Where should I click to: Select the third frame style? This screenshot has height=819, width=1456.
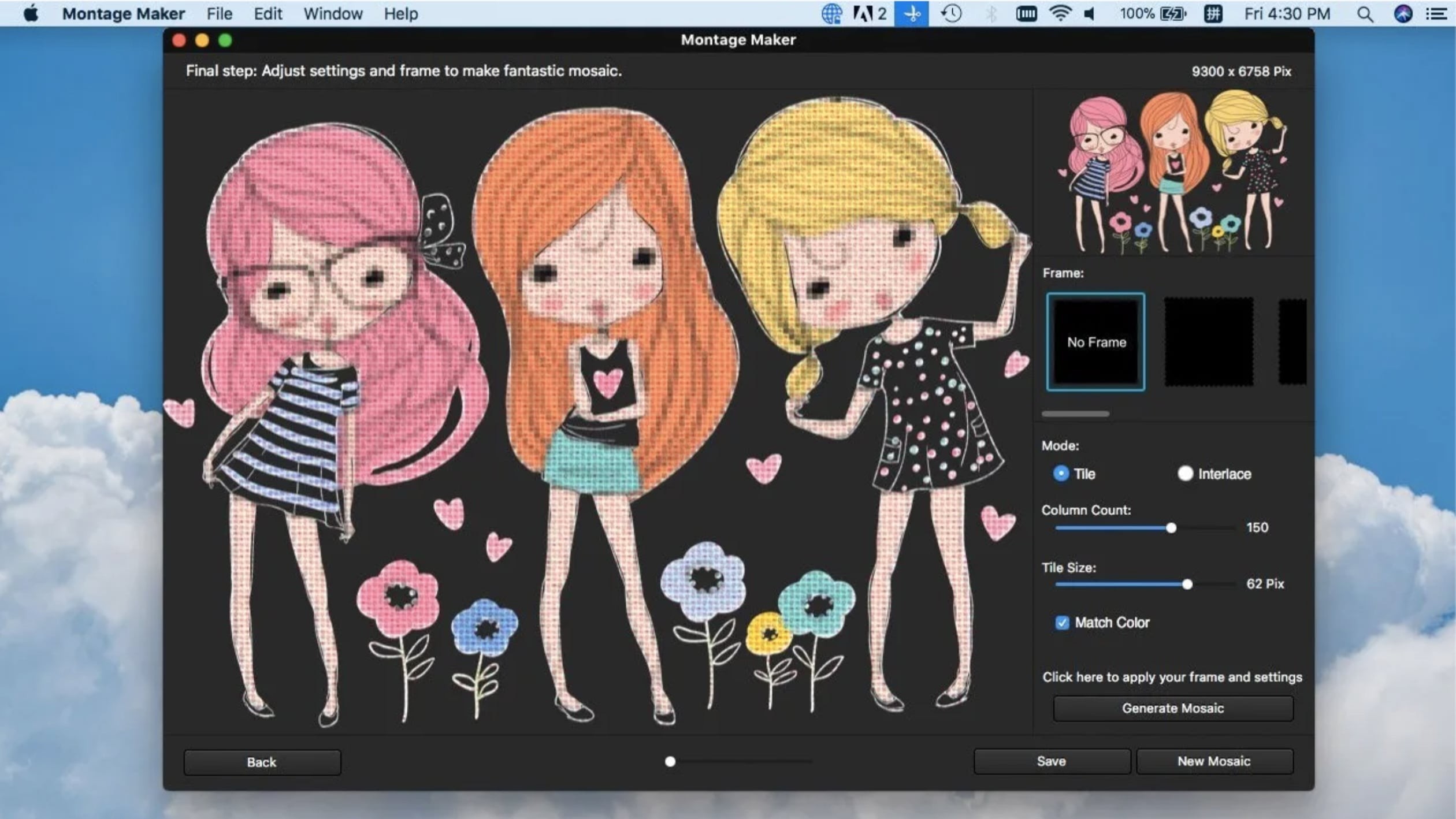(1292, 341)
